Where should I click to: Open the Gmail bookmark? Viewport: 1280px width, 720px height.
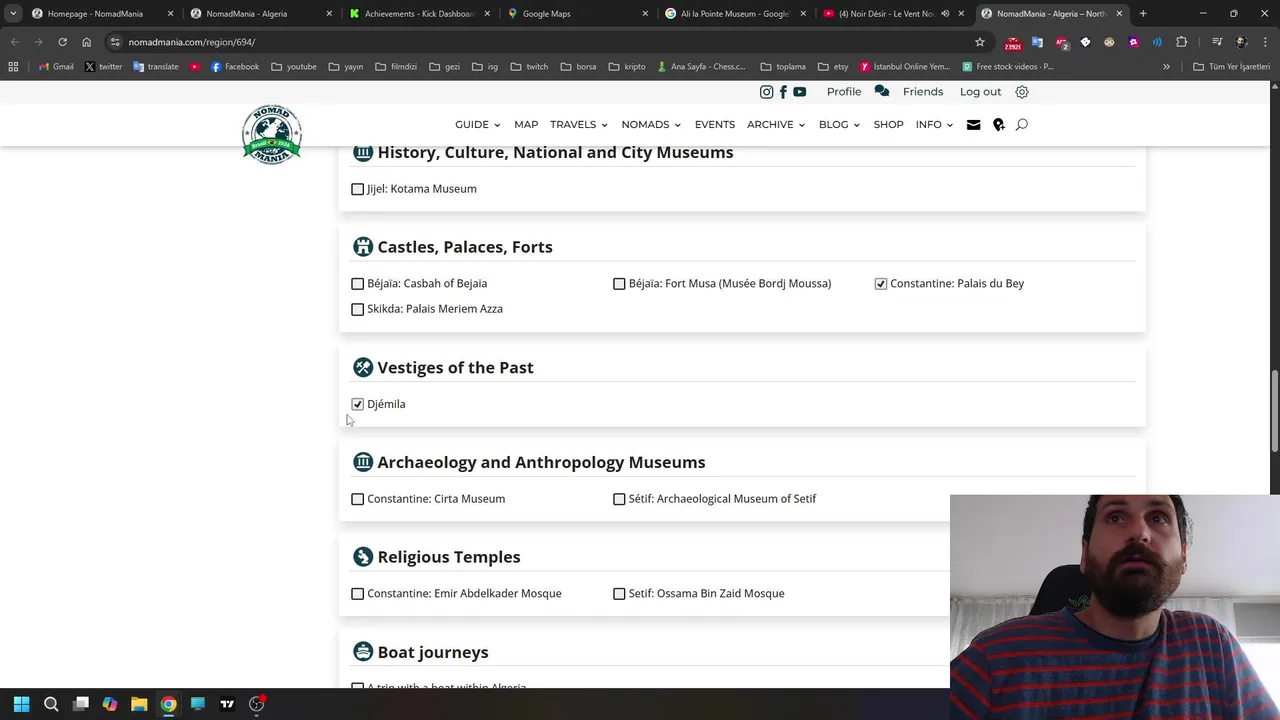pos(56,67)
